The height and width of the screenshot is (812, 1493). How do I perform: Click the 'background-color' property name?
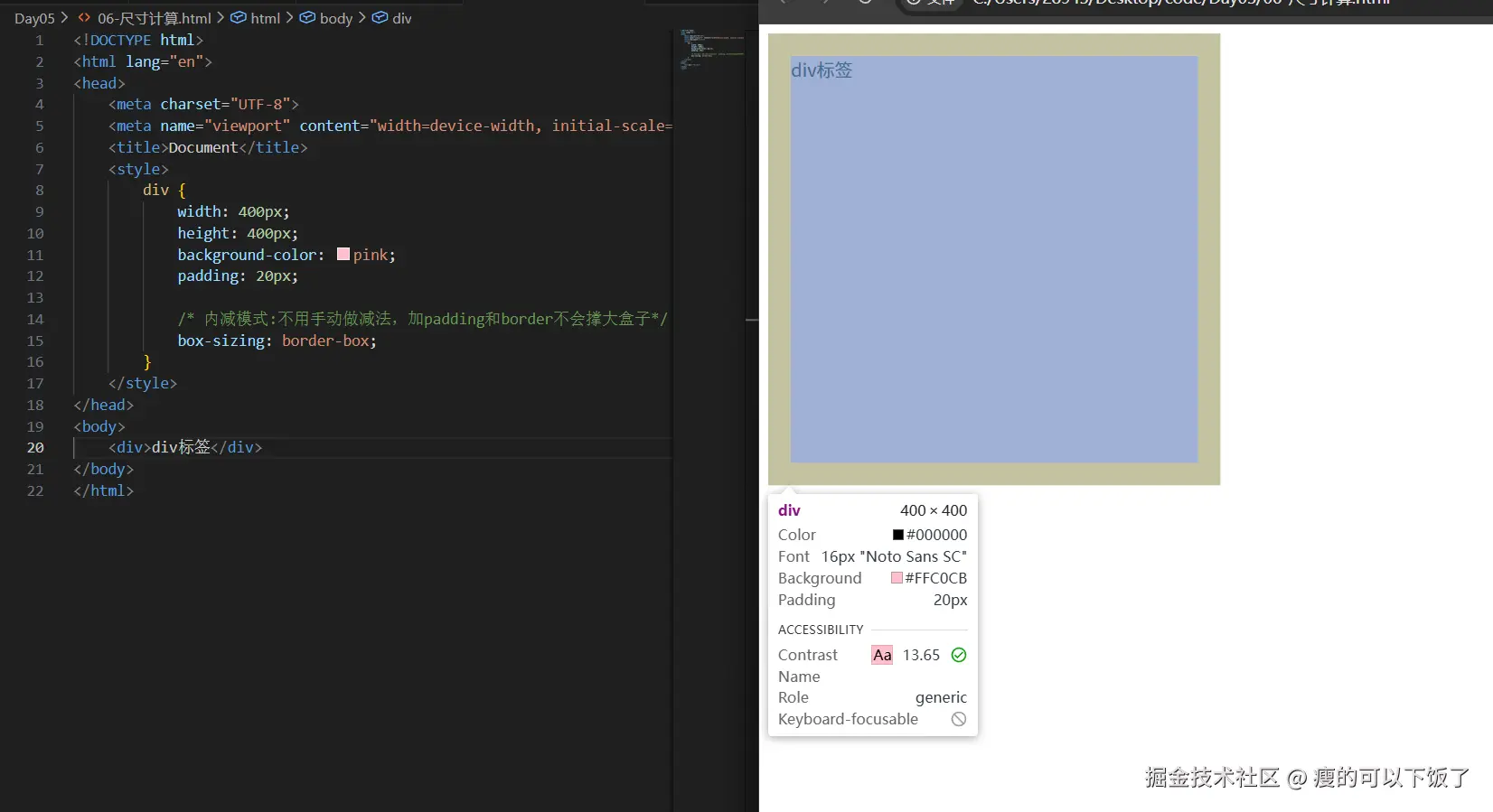coord(247,255)
